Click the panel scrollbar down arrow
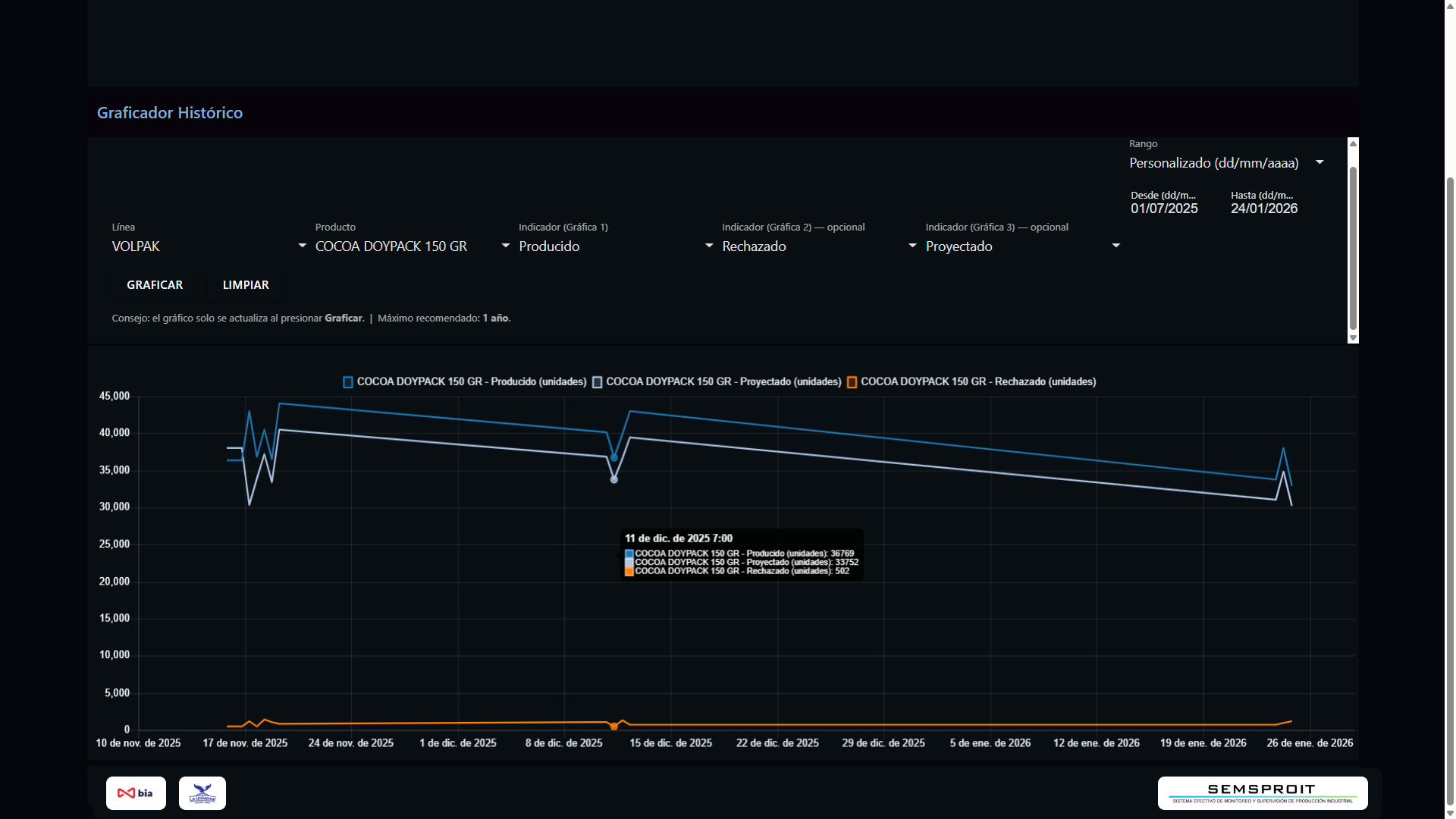The width and height of the screenshot is (1456, 819). click(1353, 338)
